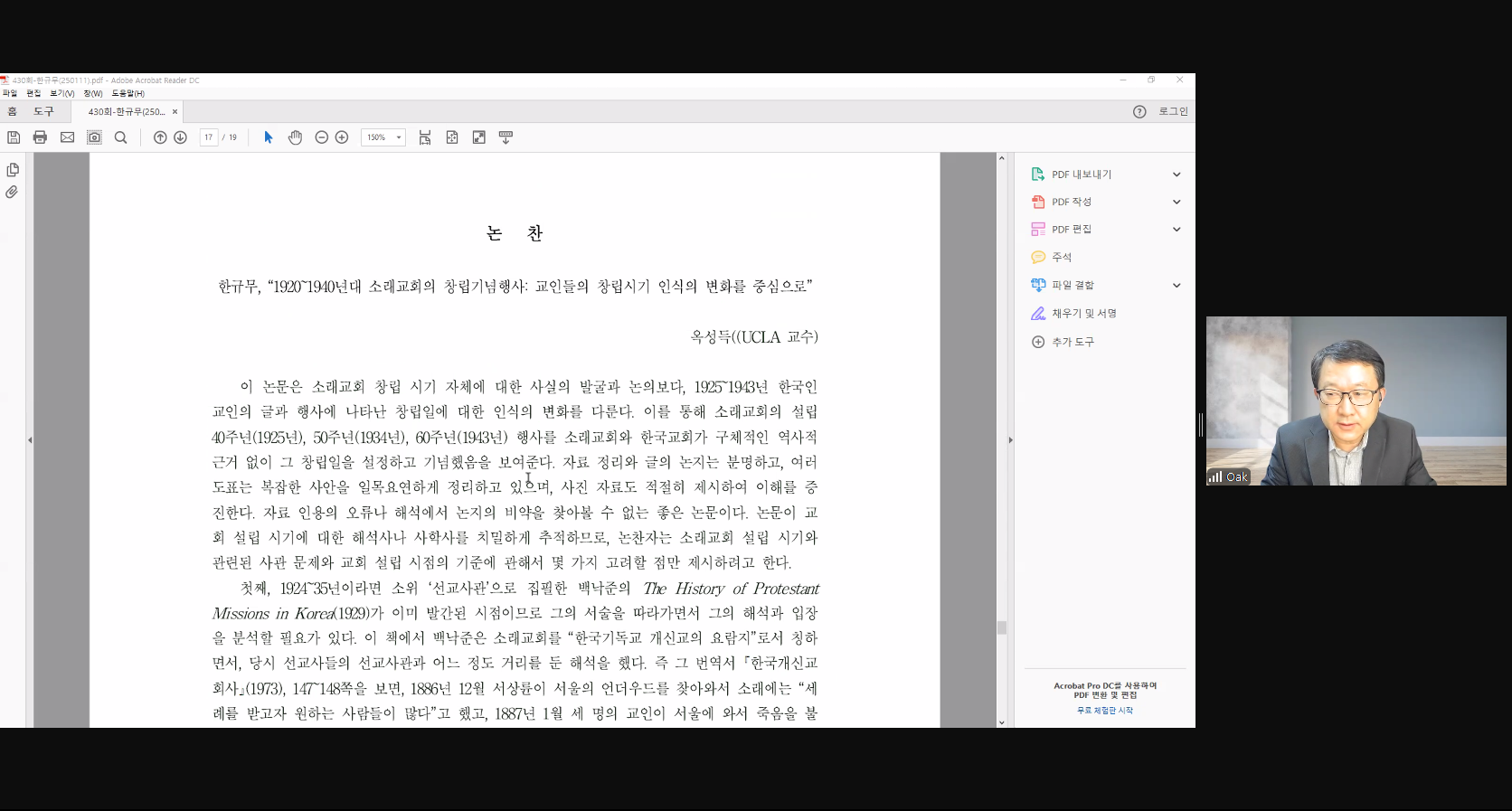Click the Save file icon
Viewport: 1512px width, 811px height.
point(14,137)
